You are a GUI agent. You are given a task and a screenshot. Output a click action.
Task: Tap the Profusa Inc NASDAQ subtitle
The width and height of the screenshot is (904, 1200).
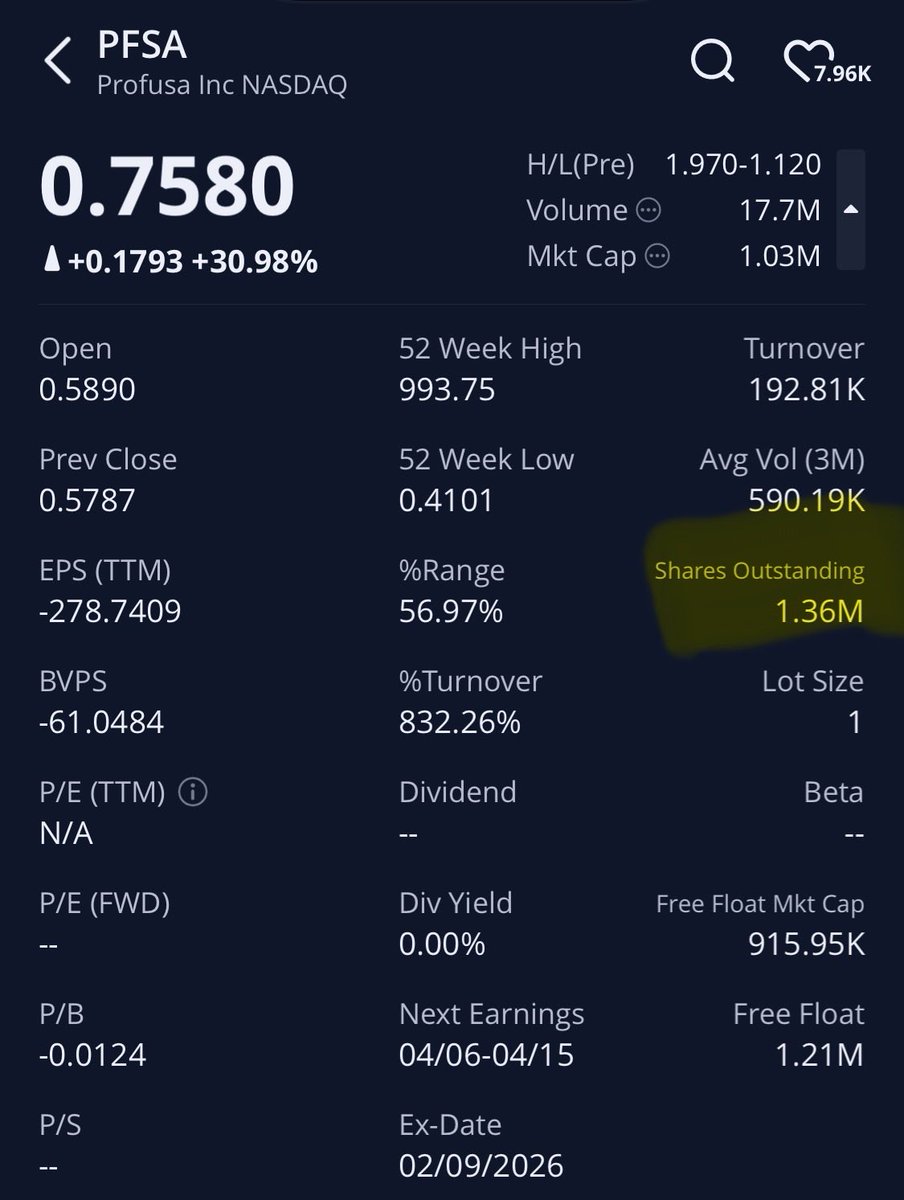[222, 85]
